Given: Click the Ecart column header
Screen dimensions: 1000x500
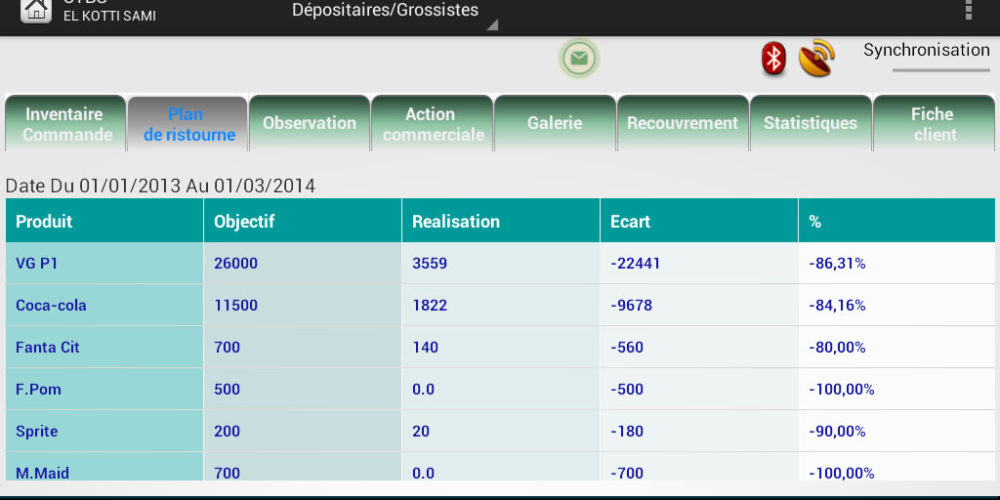Looking at the screenshot, I should pos(698,221).
